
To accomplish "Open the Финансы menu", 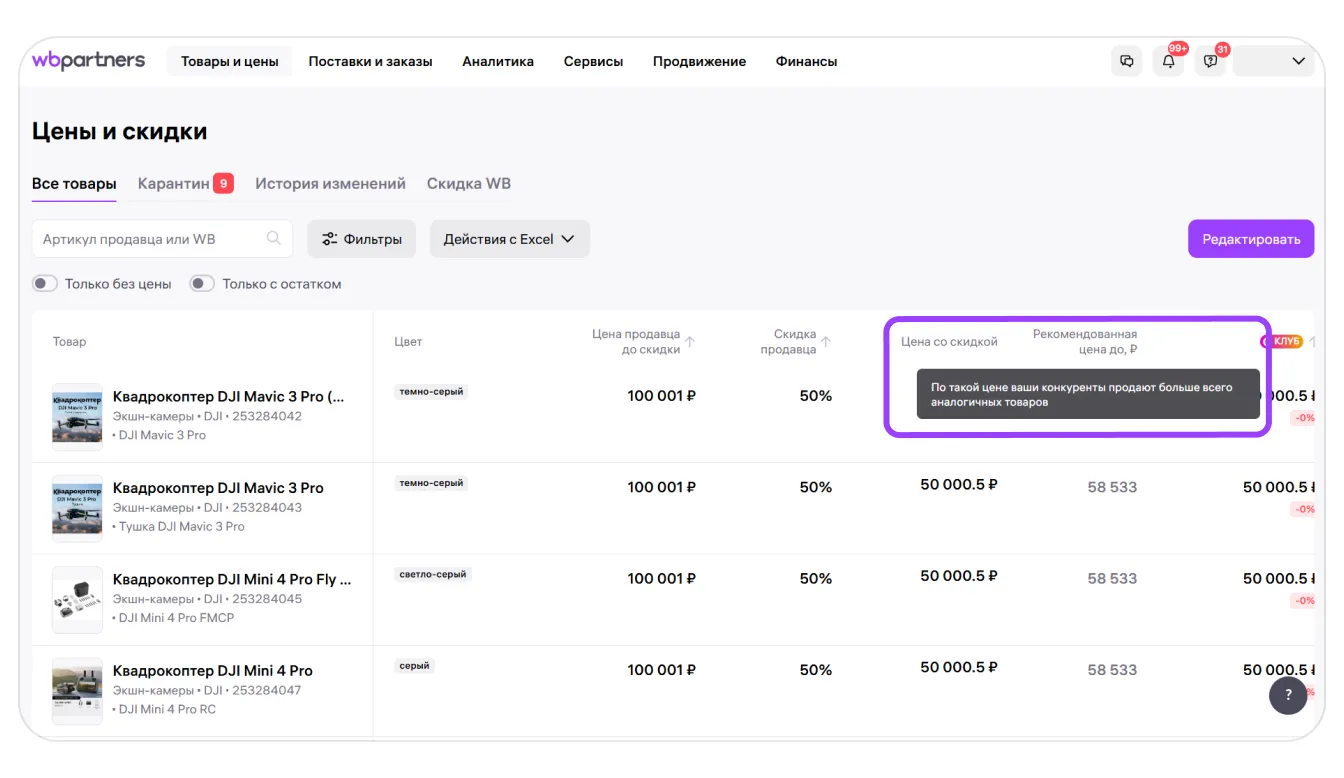I will [806, 61].
